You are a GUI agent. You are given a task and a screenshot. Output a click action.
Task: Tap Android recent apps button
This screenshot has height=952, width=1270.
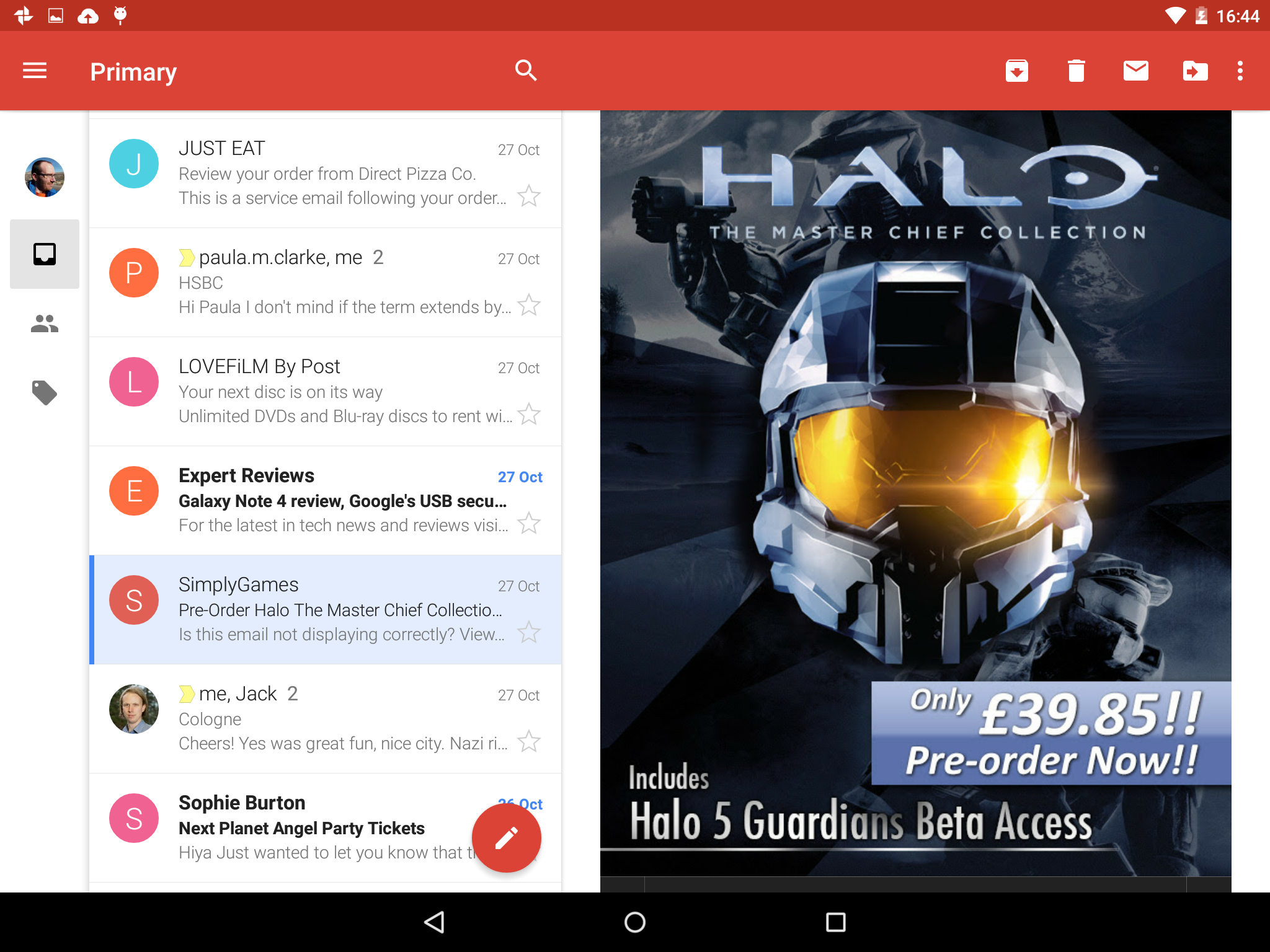click(x=836, y=922)
